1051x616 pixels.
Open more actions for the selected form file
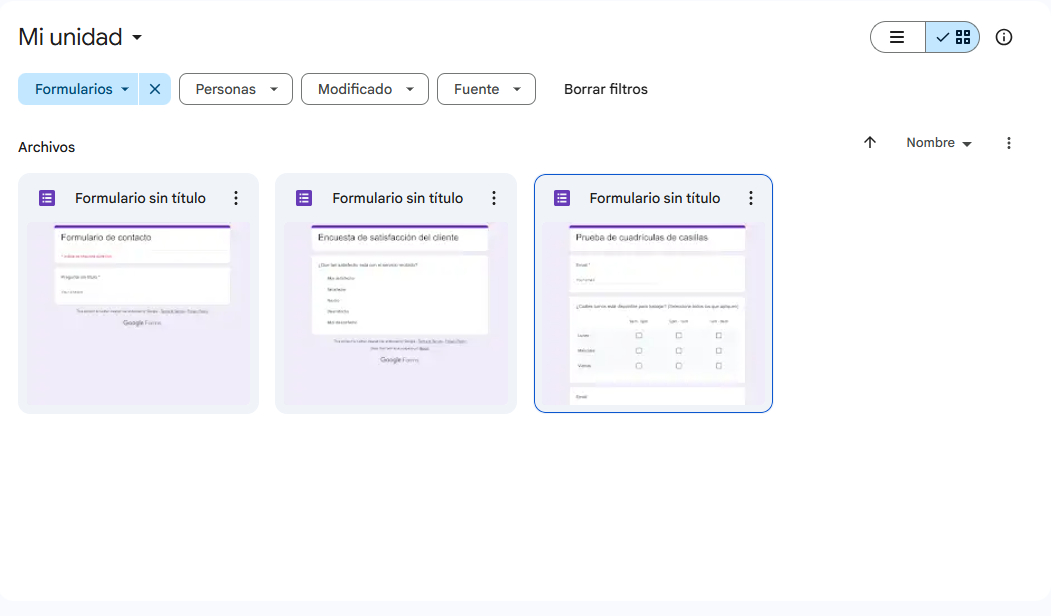pos(751,198)
